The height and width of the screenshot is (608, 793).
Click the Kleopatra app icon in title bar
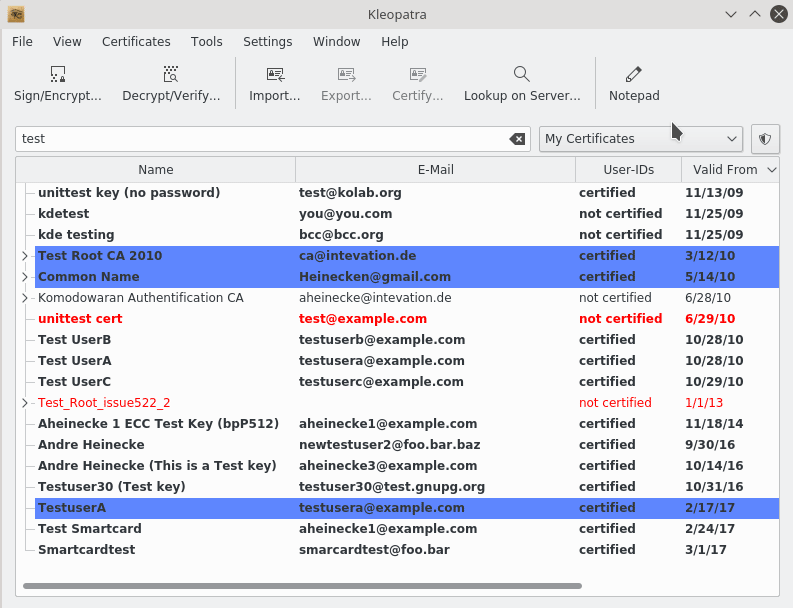click(16, 14)
